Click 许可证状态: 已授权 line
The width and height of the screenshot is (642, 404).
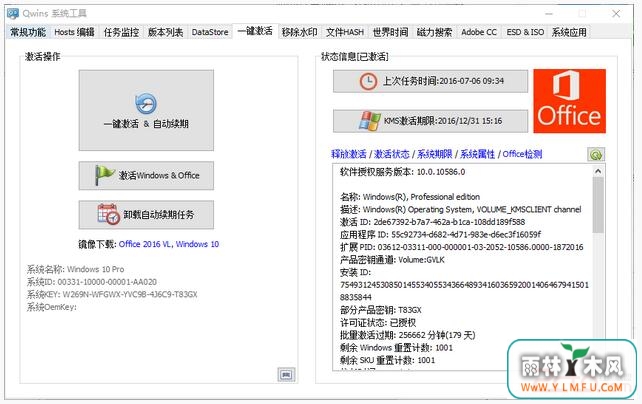coord(378,323)
